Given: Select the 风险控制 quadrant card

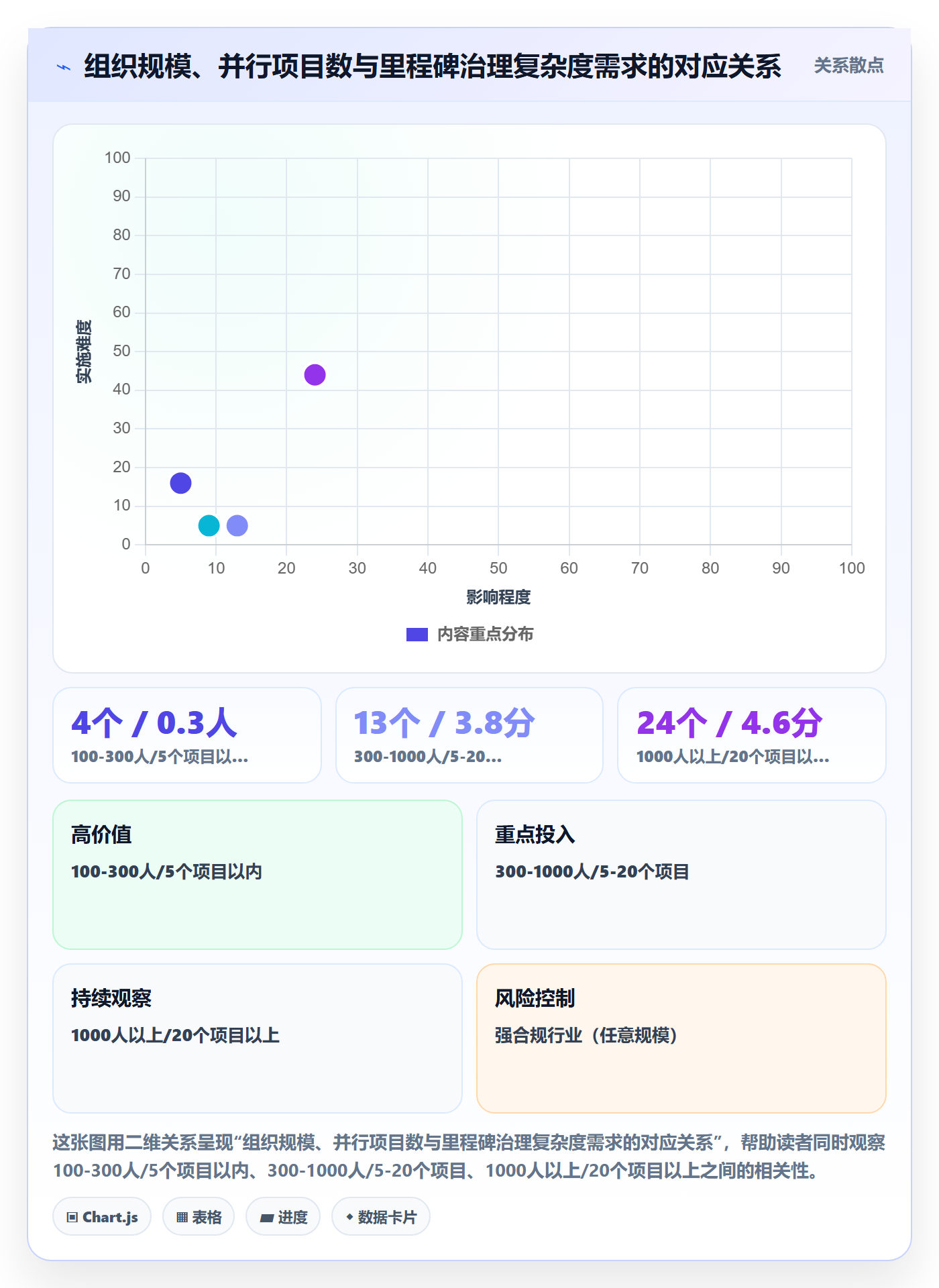Looking at the screenshot, I should pos(681,1038).
